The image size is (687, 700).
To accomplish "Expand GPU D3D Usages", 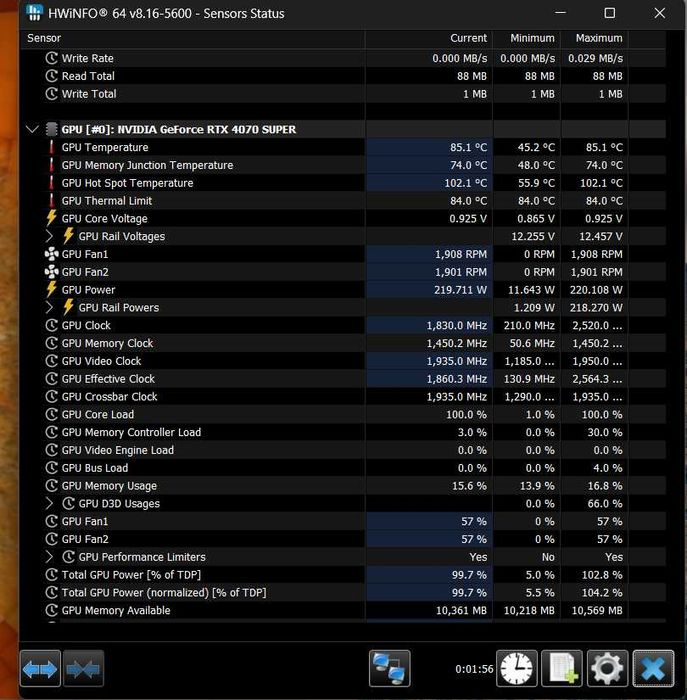I will tap(49, 504).
